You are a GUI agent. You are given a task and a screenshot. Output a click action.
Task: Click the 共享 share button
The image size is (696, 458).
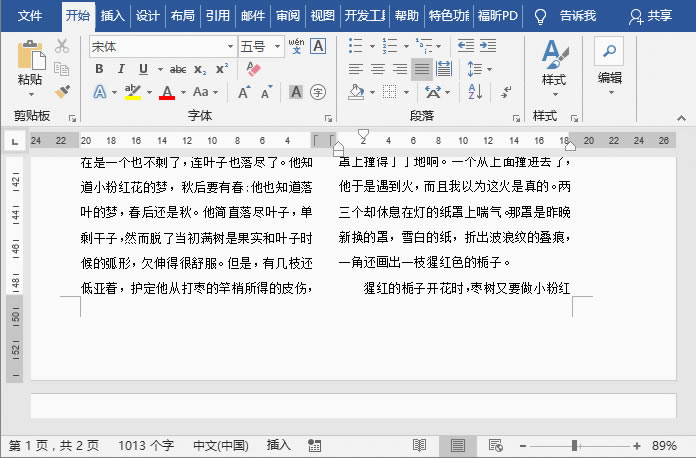pos(651,16)
